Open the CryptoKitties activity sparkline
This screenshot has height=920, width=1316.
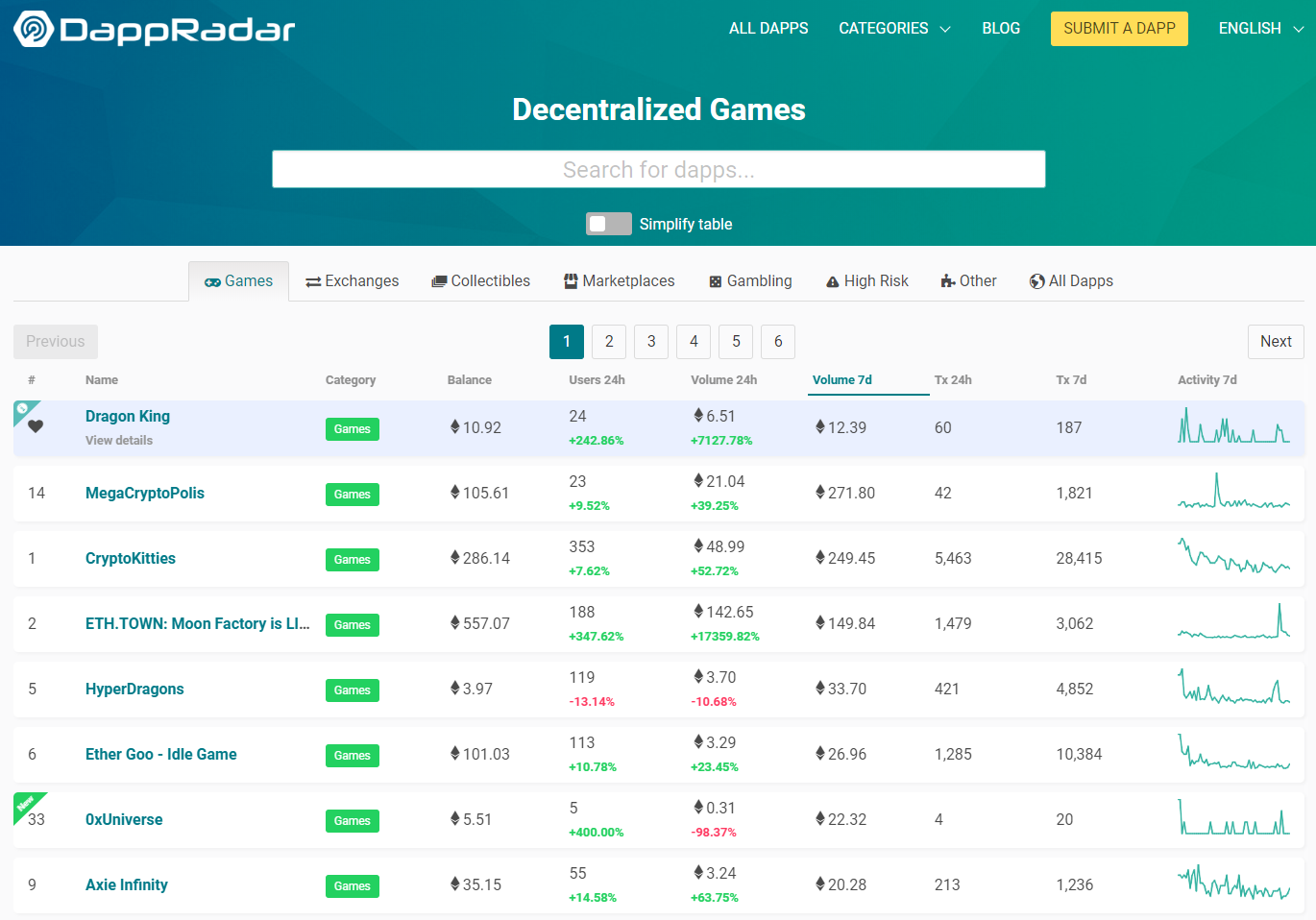coord(1234,556)
